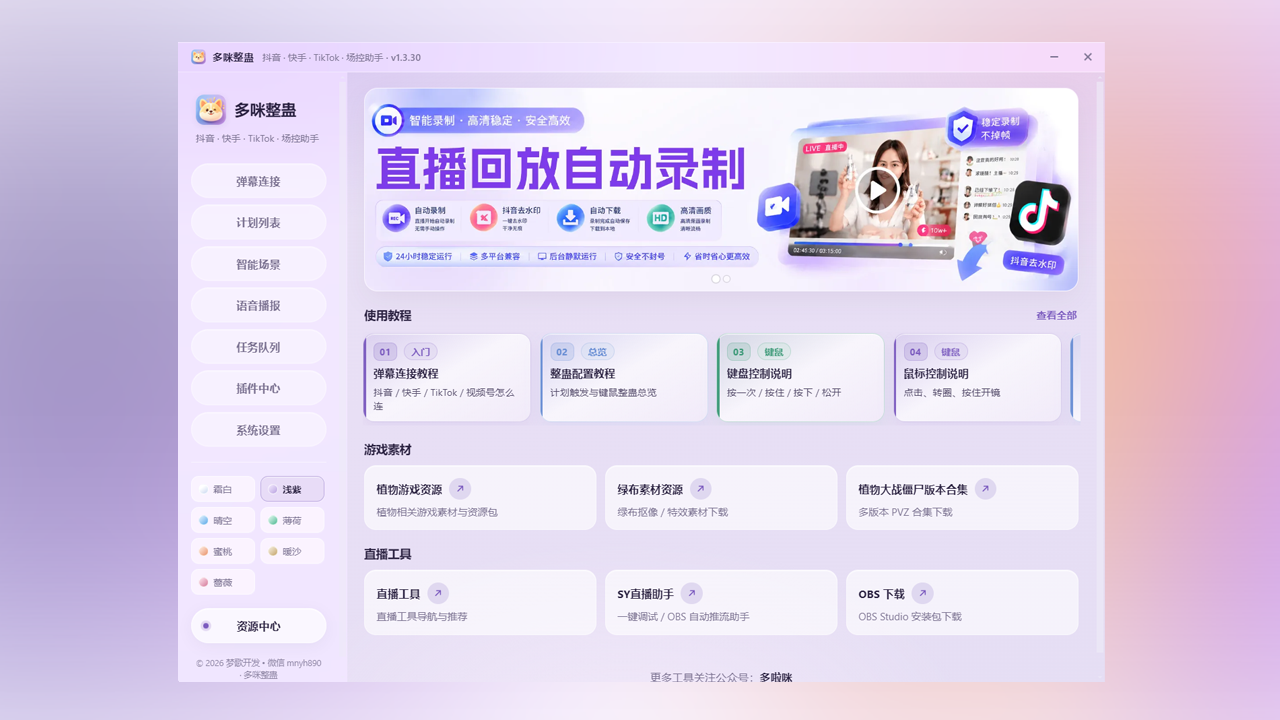Click the cat avatar logo in the sidebar
The image size is (1280, 720).
[211, 110]
